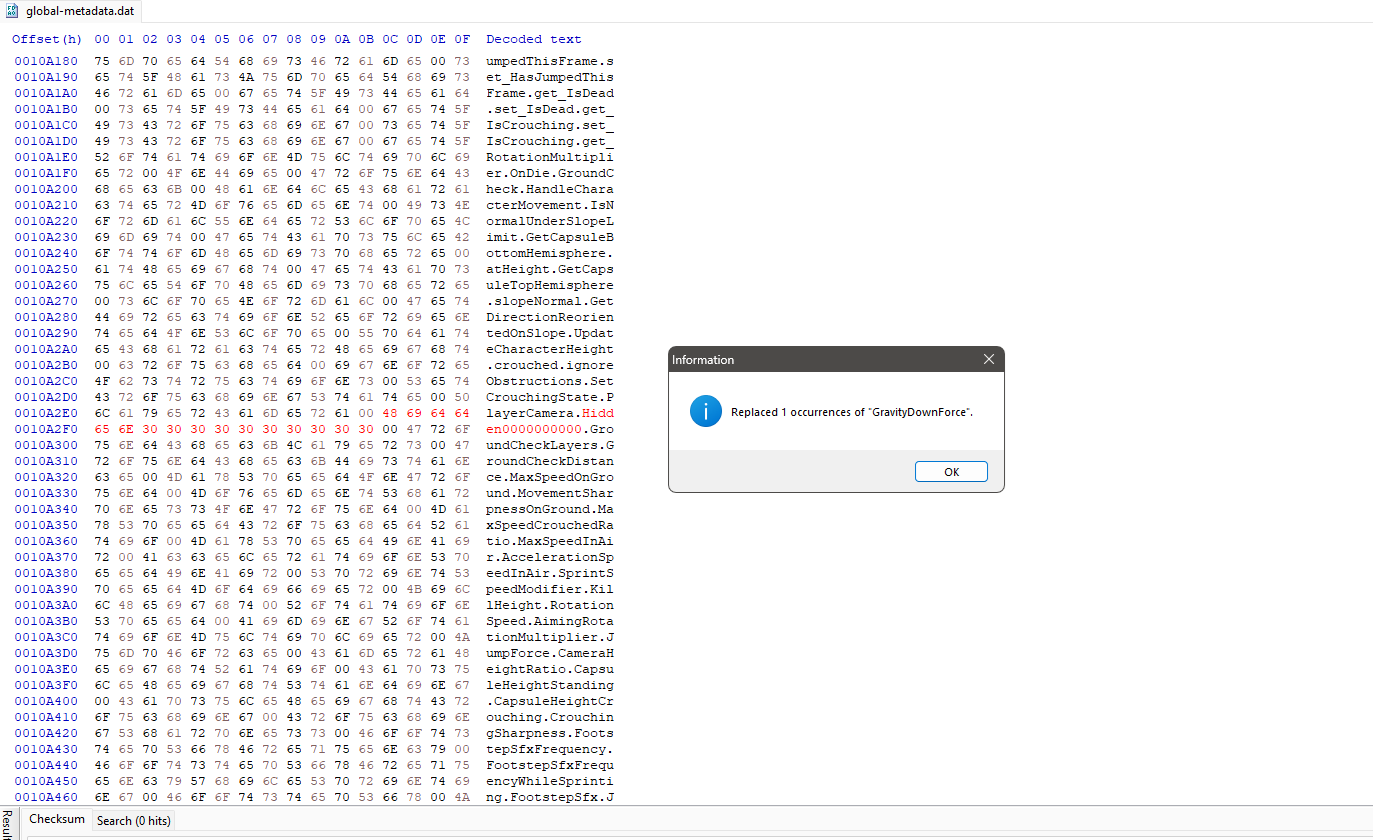Click the vertical Results panel label
The width and height of the screenshot is (1373, 840).
6,824
